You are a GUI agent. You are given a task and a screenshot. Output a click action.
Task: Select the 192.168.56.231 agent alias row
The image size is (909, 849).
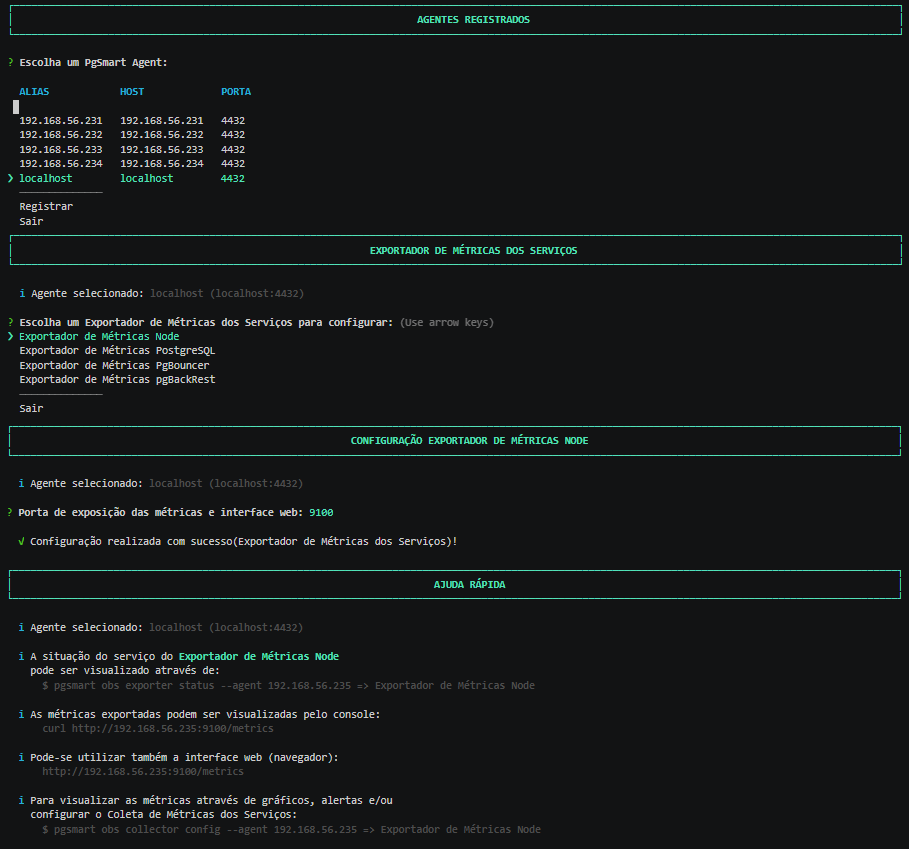[x=61, y=121]
